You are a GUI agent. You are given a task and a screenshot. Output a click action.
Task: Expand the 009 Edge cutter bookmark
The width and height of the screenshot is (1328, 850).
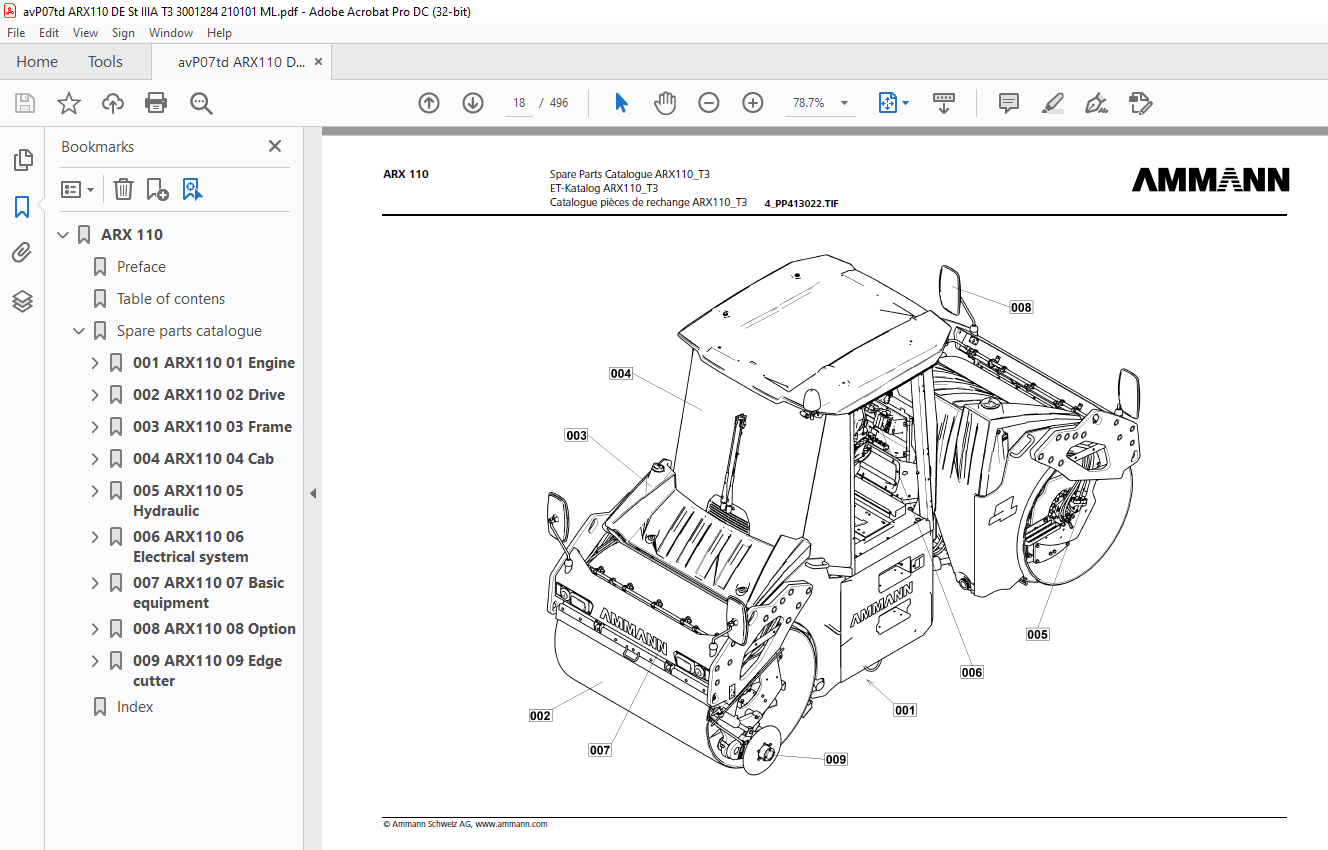95,661
